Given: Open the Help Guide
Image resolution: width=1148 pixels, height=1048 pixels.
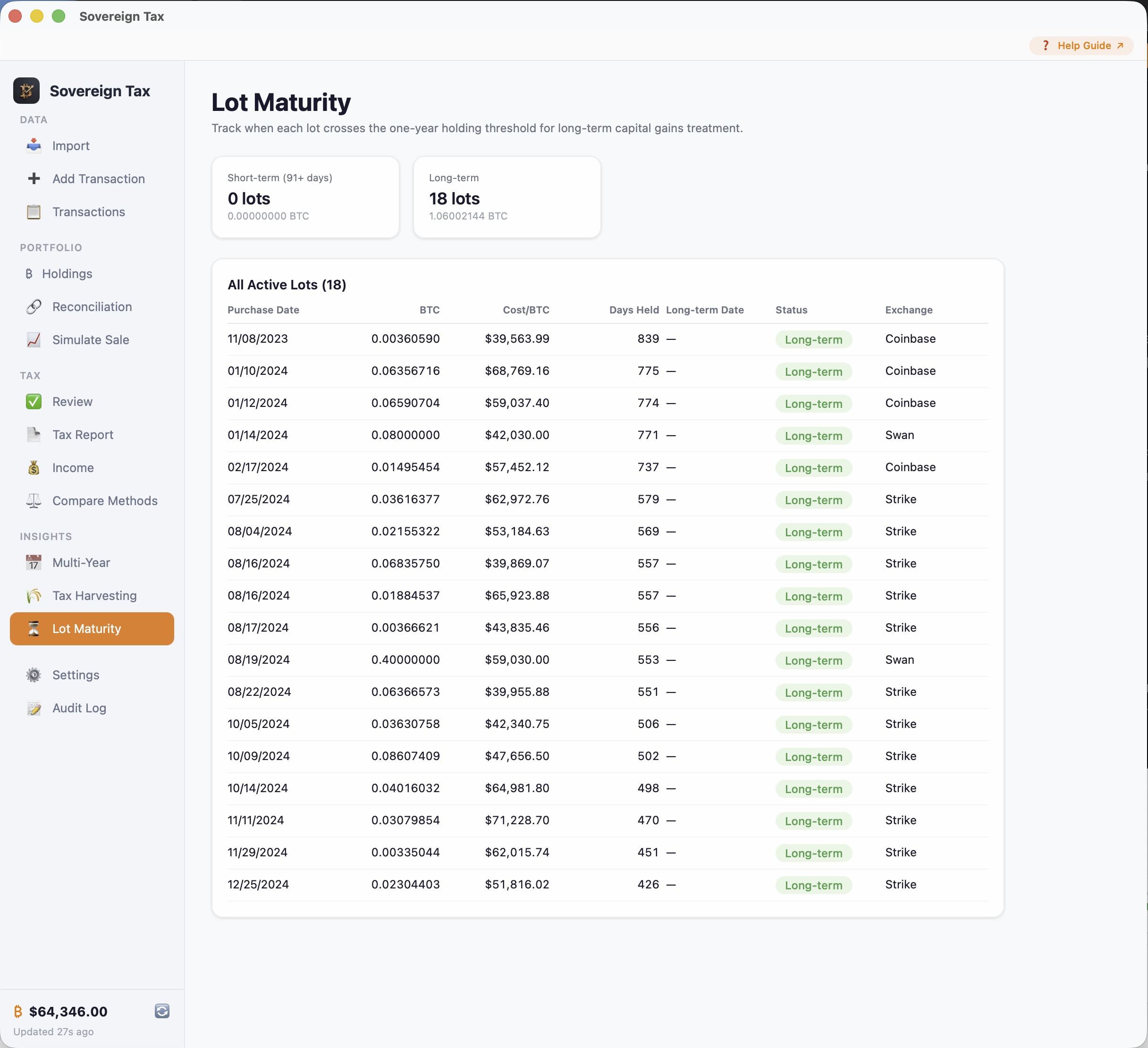Looking at the screenshot, I should coord(1080,46).
